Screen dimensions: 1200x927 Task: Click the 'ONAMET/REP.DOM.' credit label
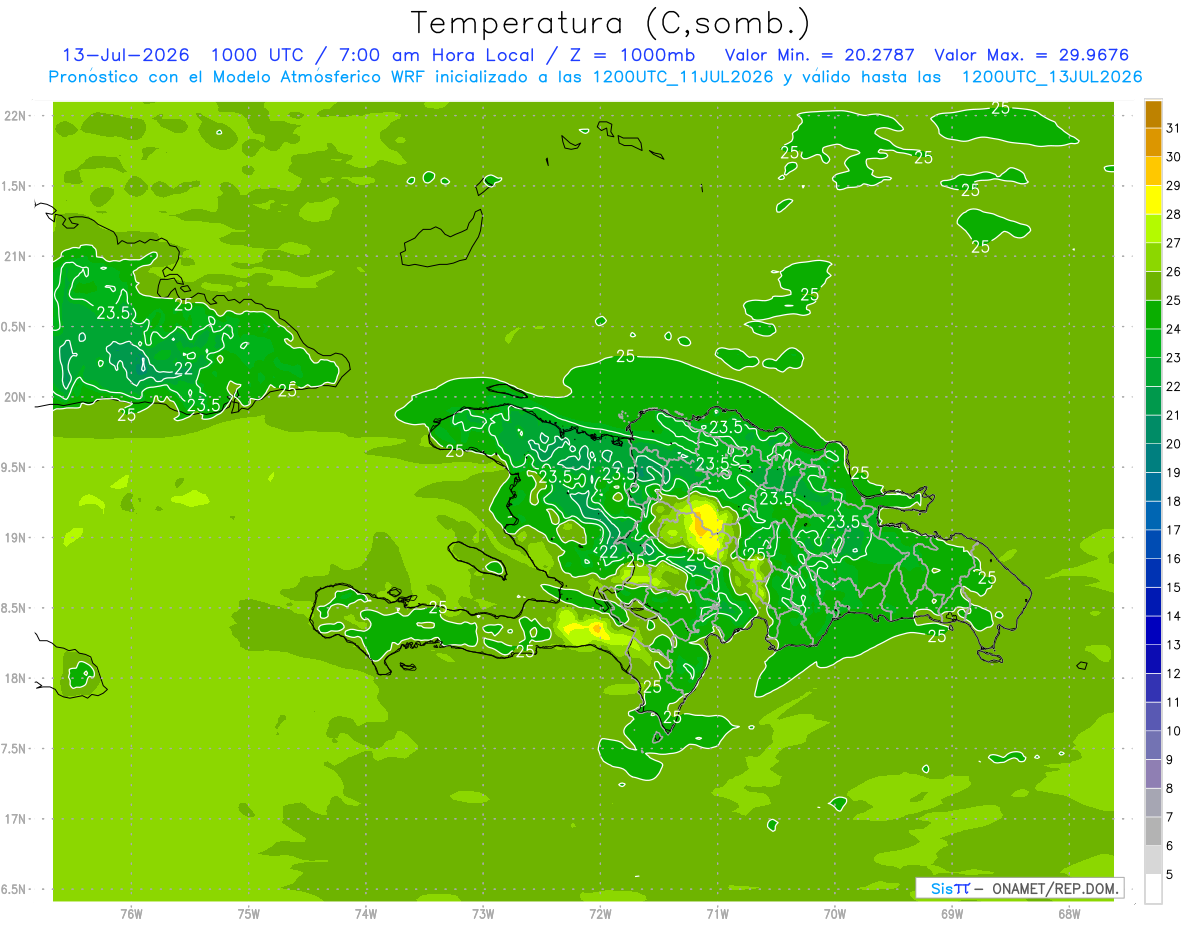(1054, 888)
